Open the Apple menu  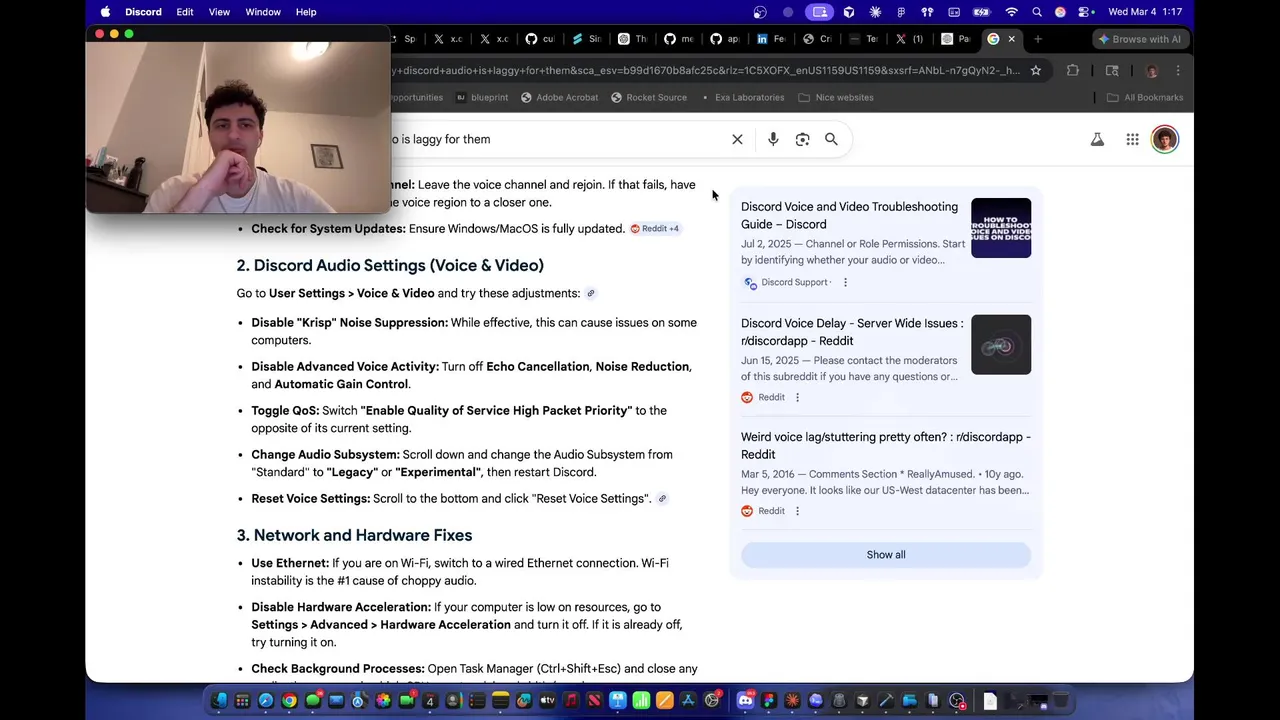coord(105,12)
